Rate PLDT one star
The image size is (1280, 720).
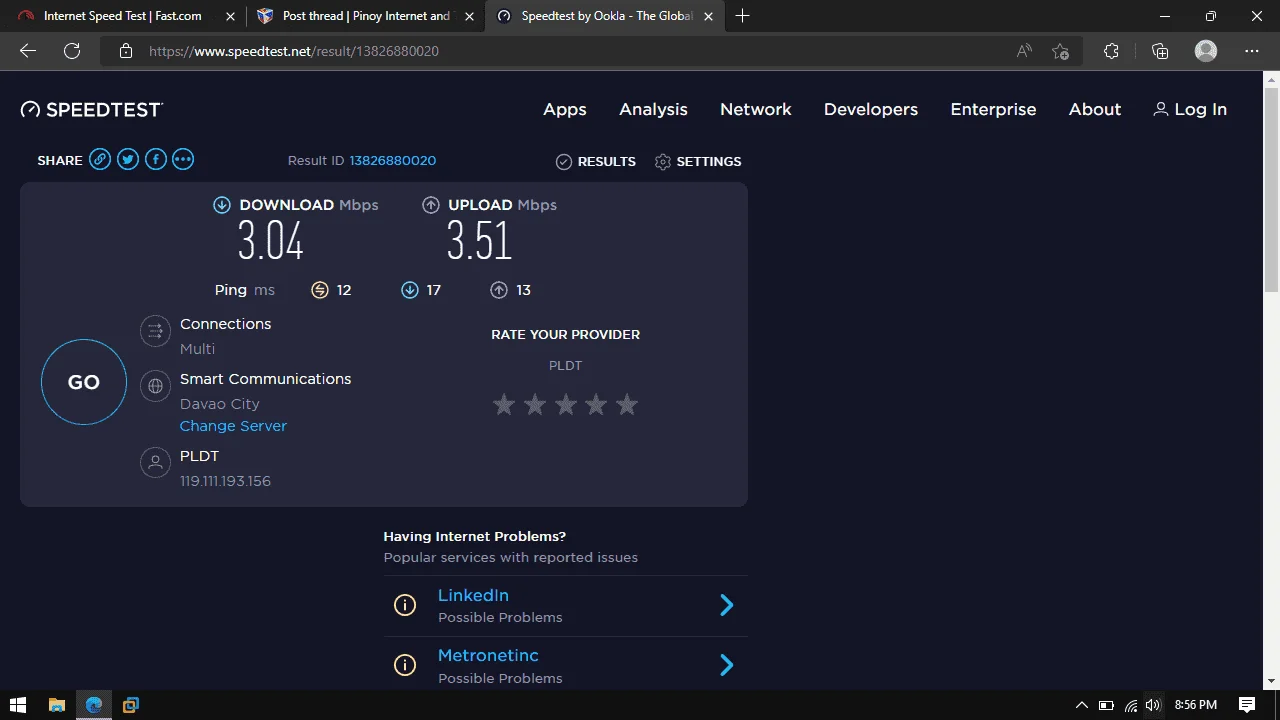coord(504,404)
